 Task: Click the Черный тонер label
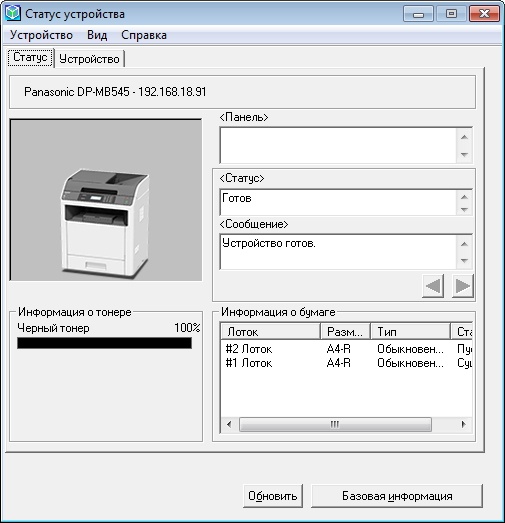pos(53,328)
